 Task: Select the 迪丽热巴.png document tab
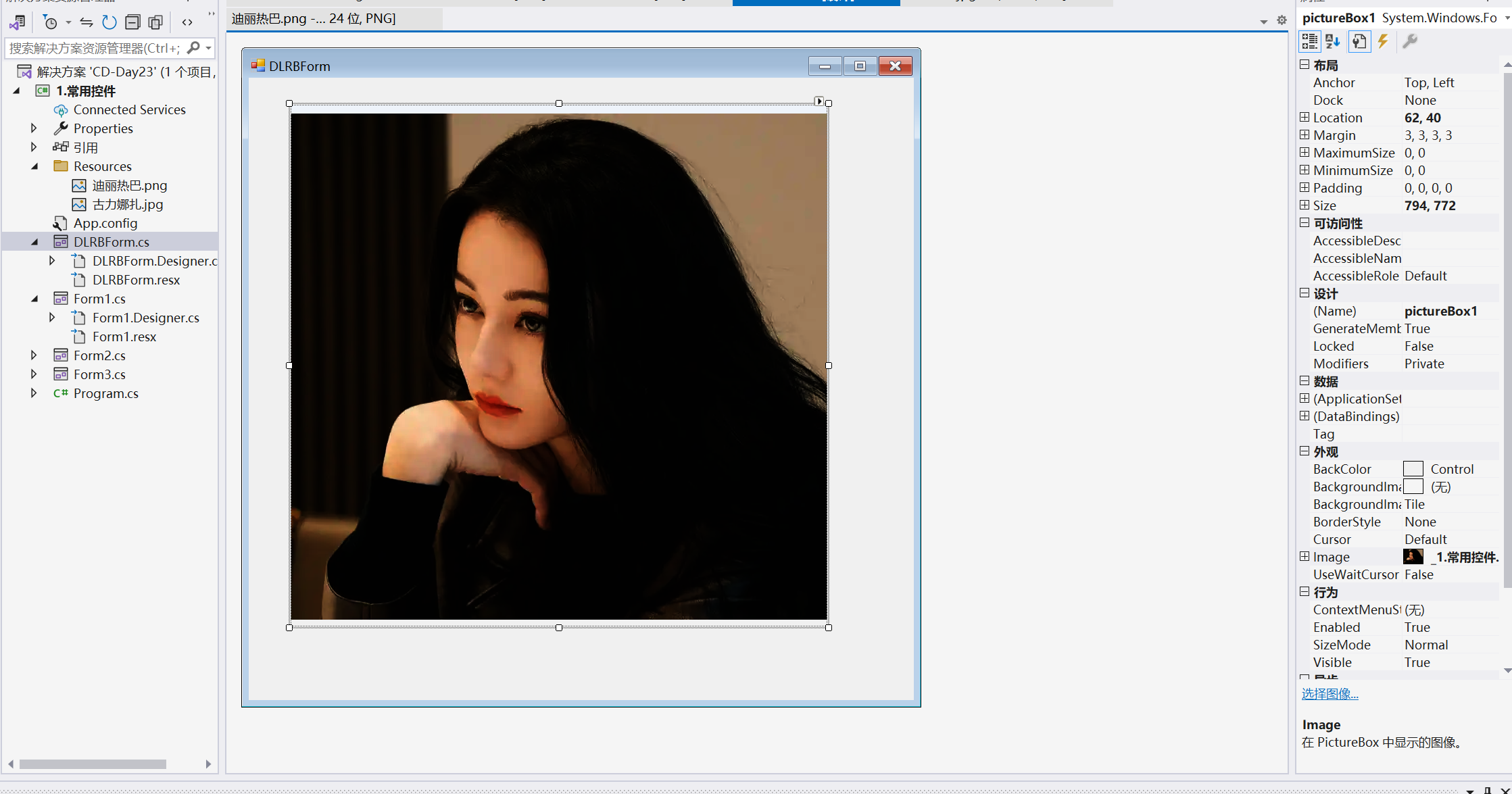click(x=314, y=19)
